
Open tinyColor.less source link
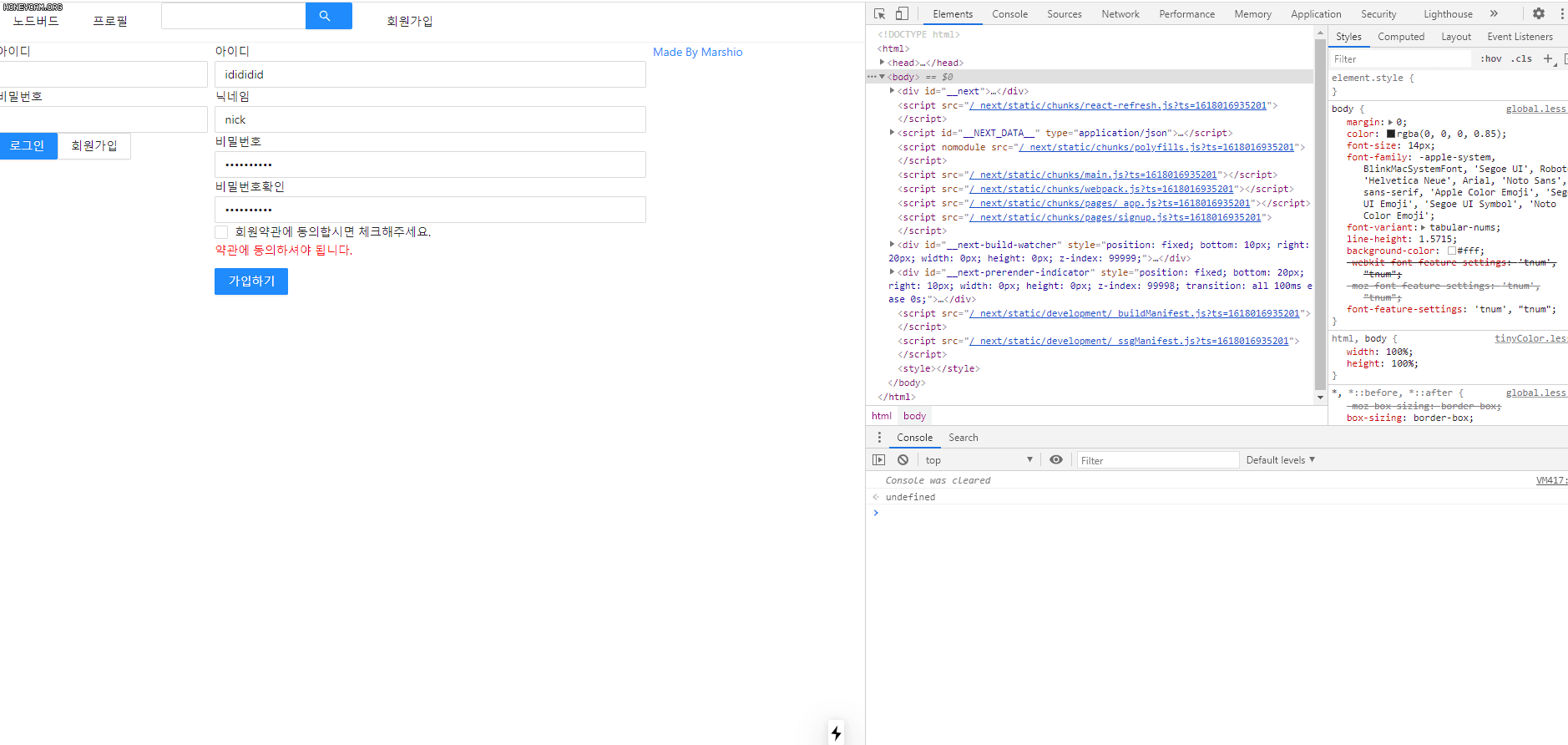(1530, 338)
